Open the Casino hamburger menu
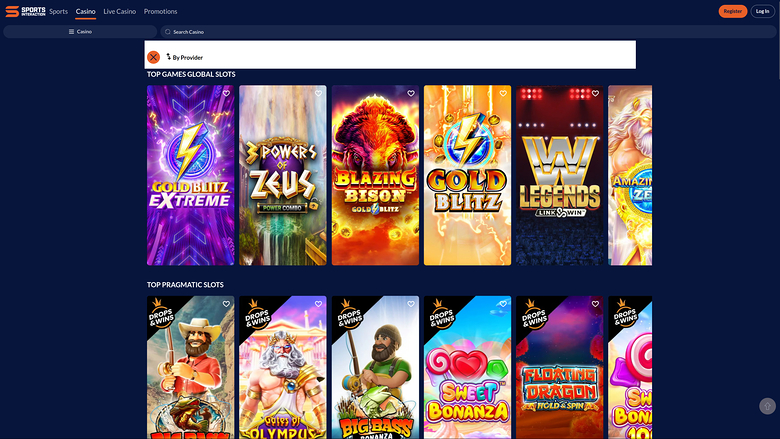This screenshot has height=439, width=780. [x=80, y=31]
